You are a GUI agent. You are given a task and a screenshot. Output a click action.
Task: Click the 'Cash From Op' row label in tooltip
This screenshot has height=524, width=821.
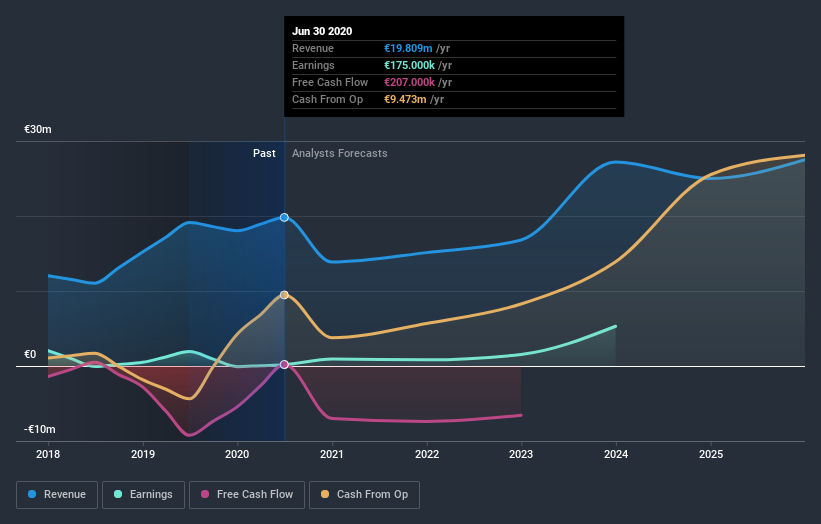pos(327,99)
